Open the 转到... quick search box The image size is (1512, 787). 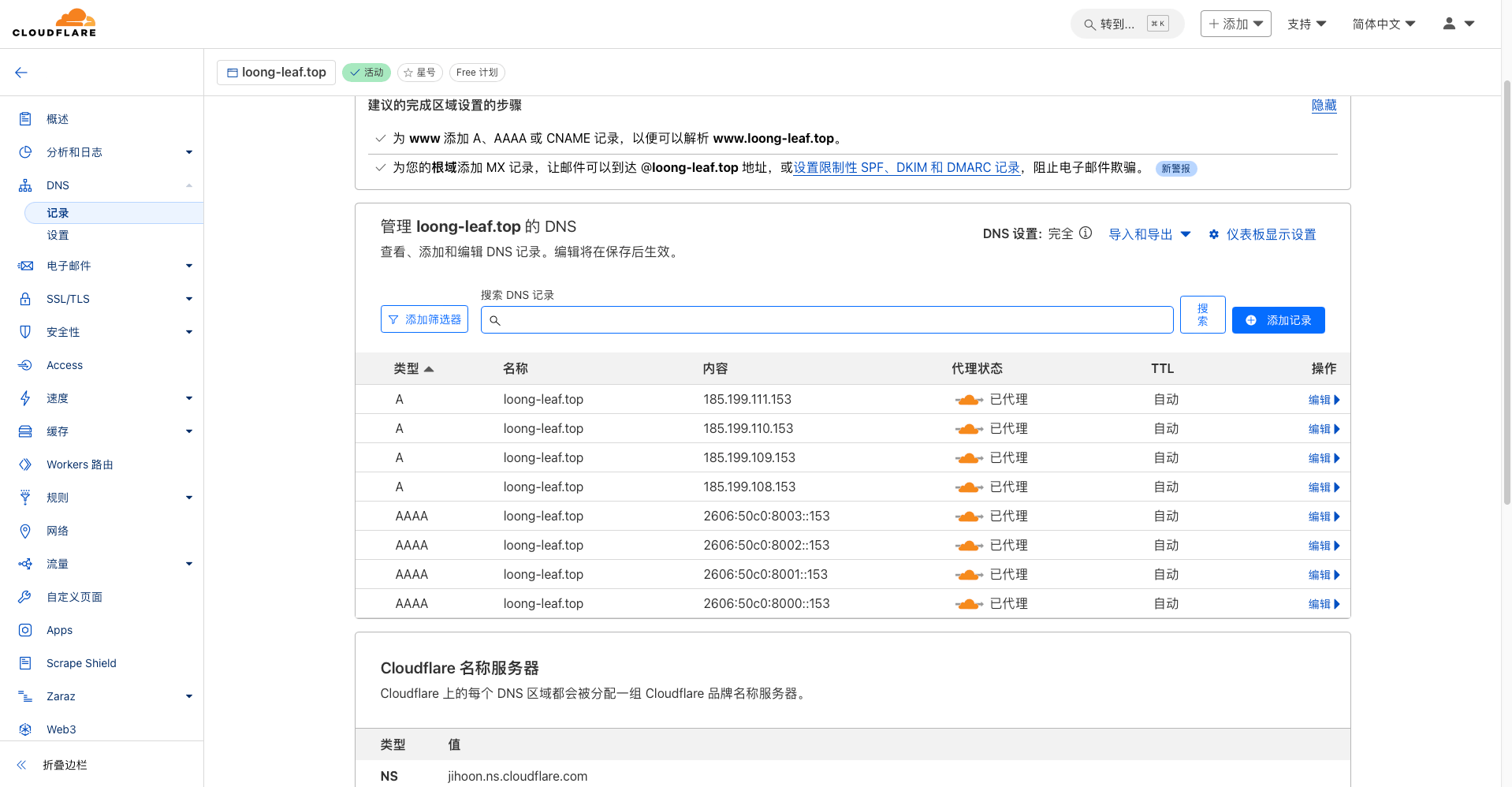coord(1127,24)
